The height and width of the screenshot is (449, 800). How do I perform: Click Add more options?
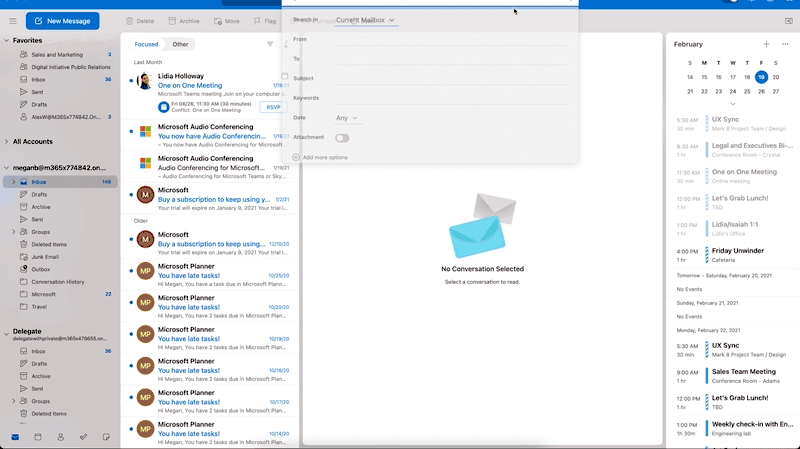click(x=320, y=157)
